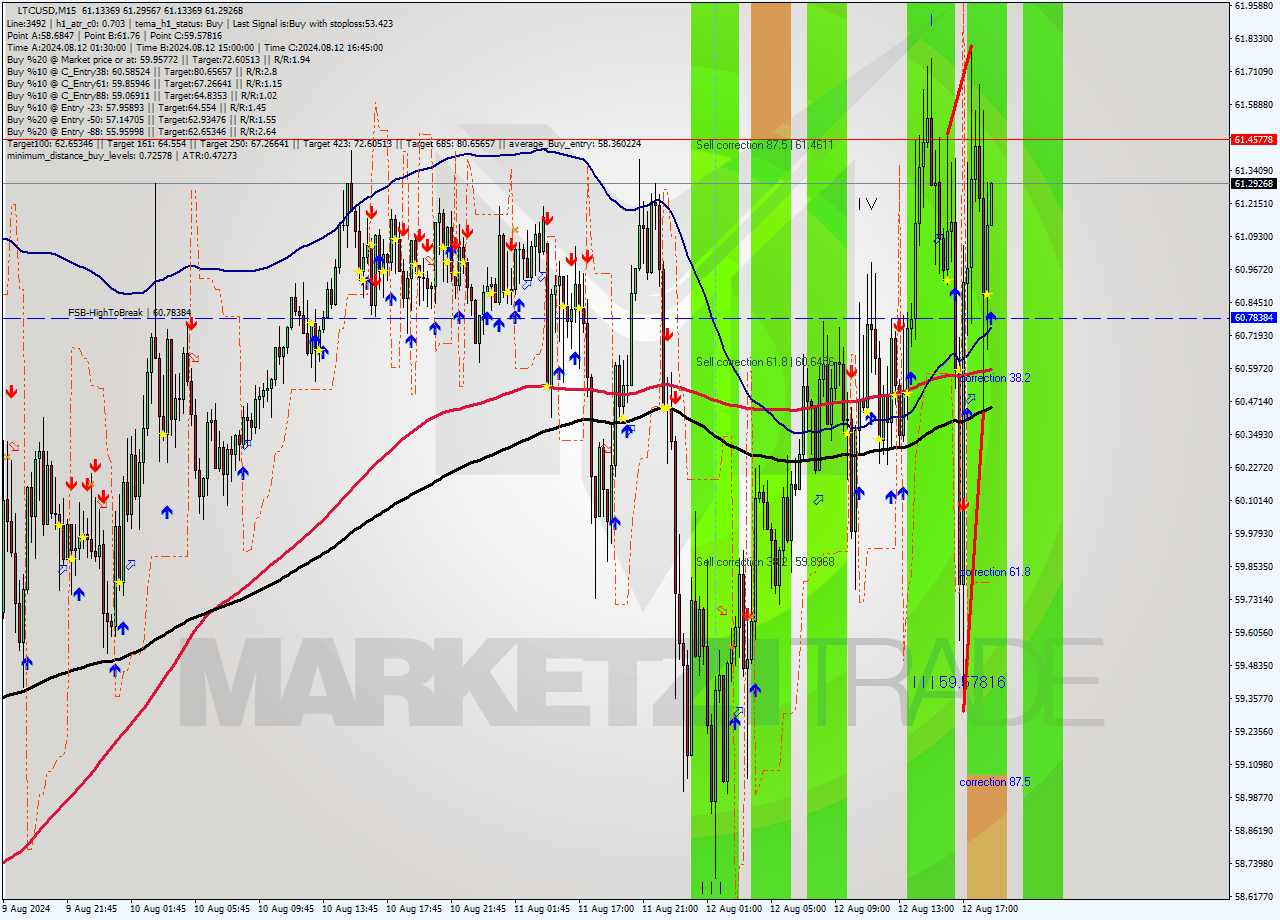Screen dimensions: 1280x920
Task: Click the 'Point A:58.6847' info line
Action: coord(114,35)
